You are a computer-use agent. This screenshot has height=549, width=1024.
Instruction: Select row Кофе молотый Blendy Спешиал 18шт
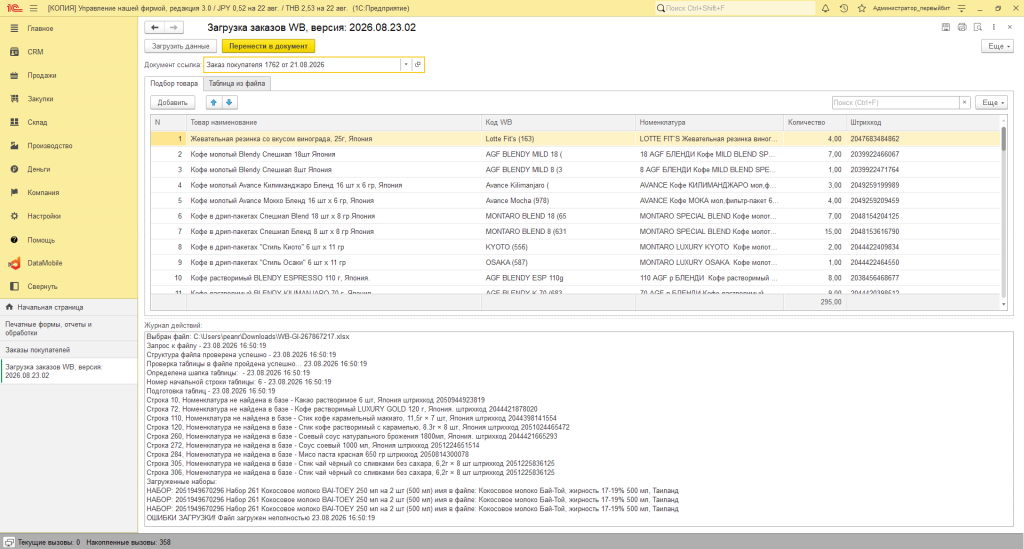(575, 154)
